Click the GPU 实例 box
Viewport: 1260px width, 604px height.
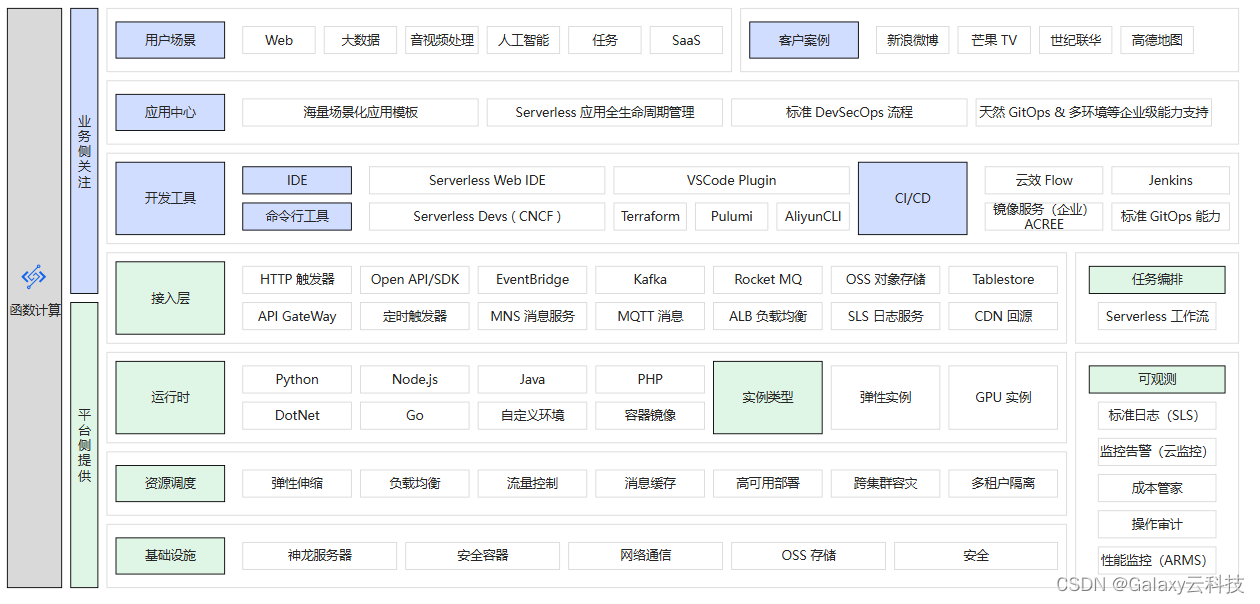point(1003,397)
